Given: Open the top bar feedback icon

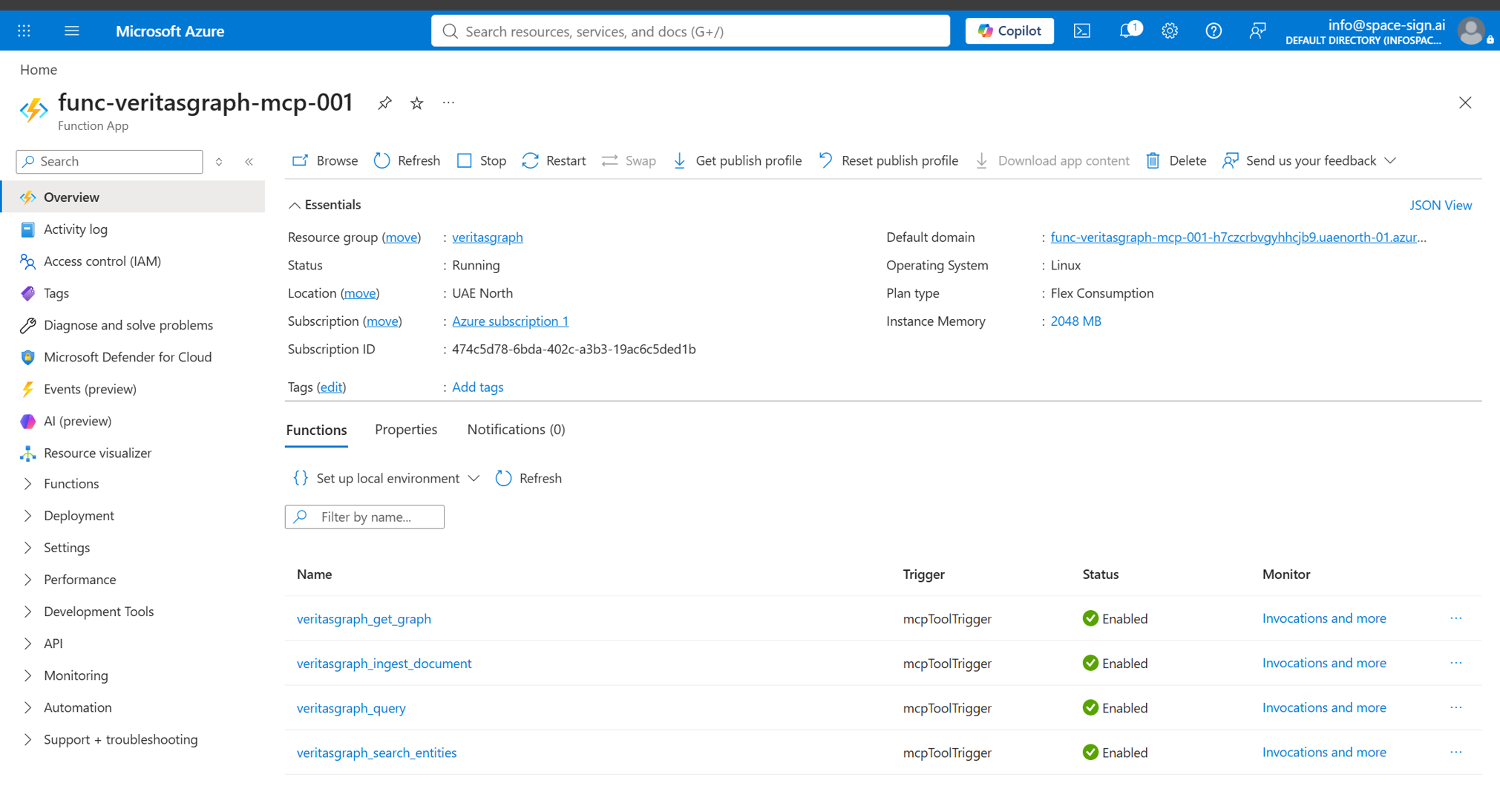Looking at the screenshot, I should pyautogui.click(x=1257, y=30).
